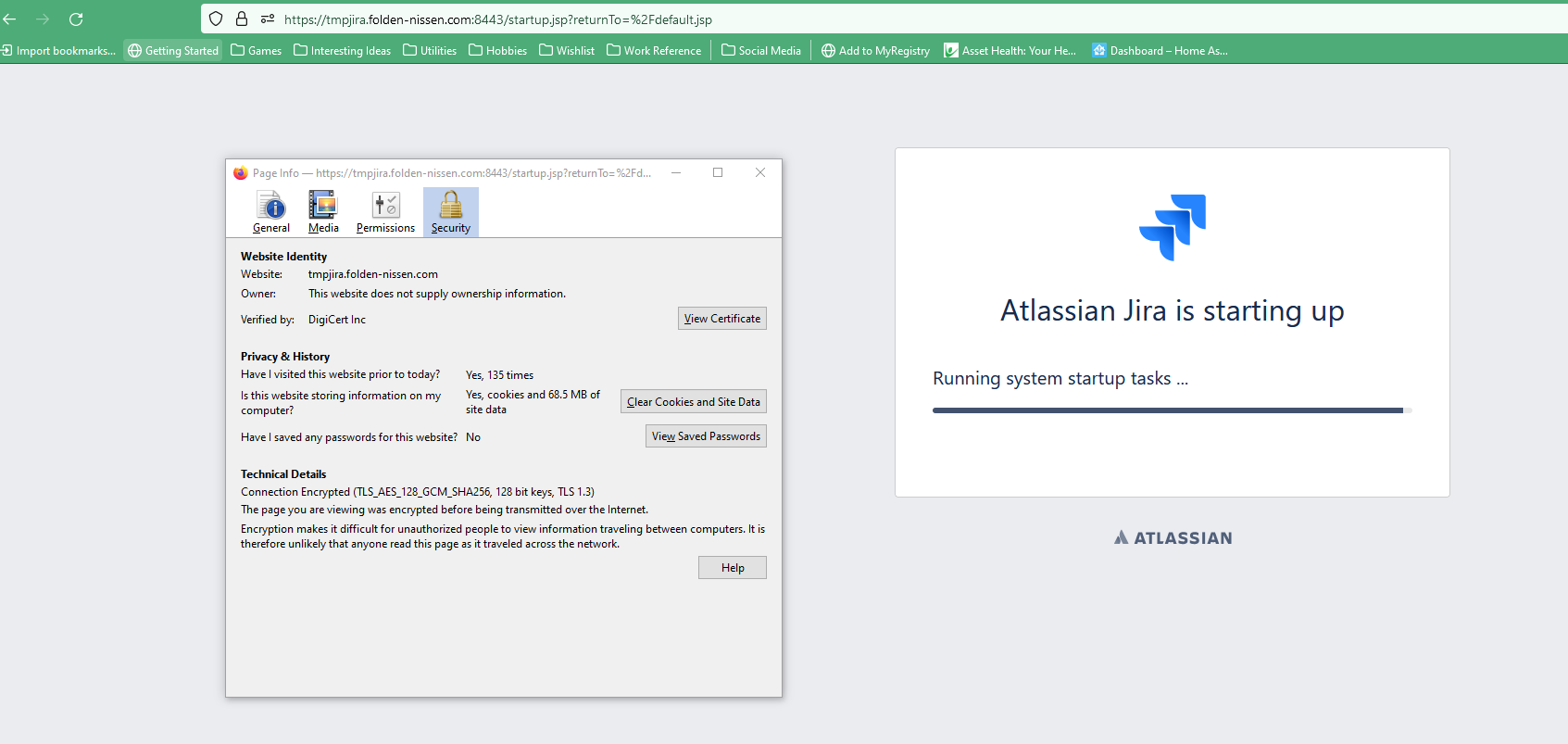Click the Jira startup progress bar
Viewport: 1568px width, 744px height.
[1172, 410]
